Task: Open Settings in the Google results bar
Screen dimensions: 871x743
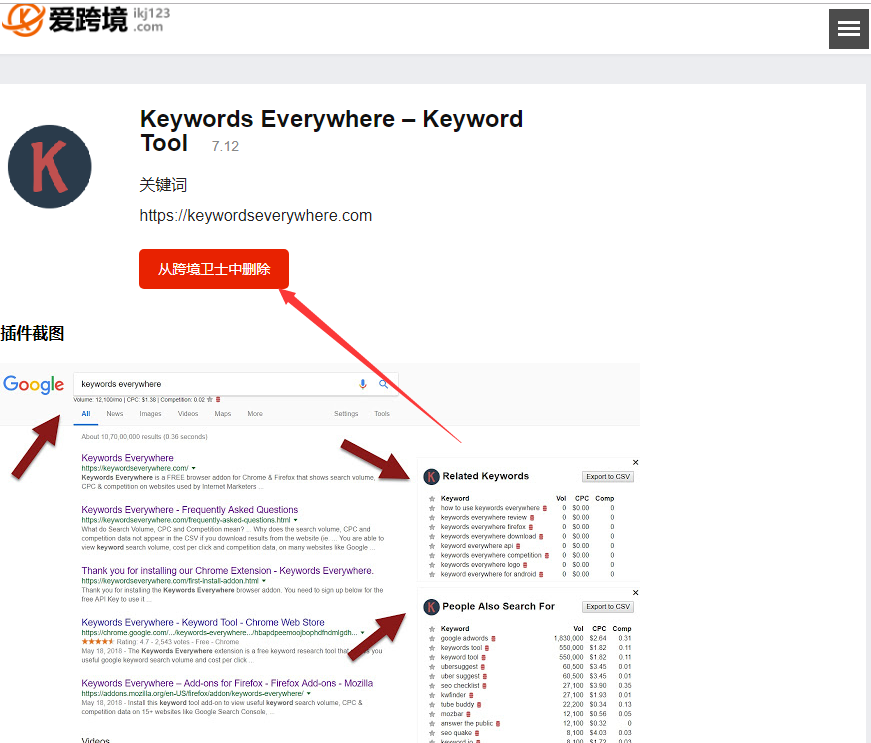Action: (346, 414)
